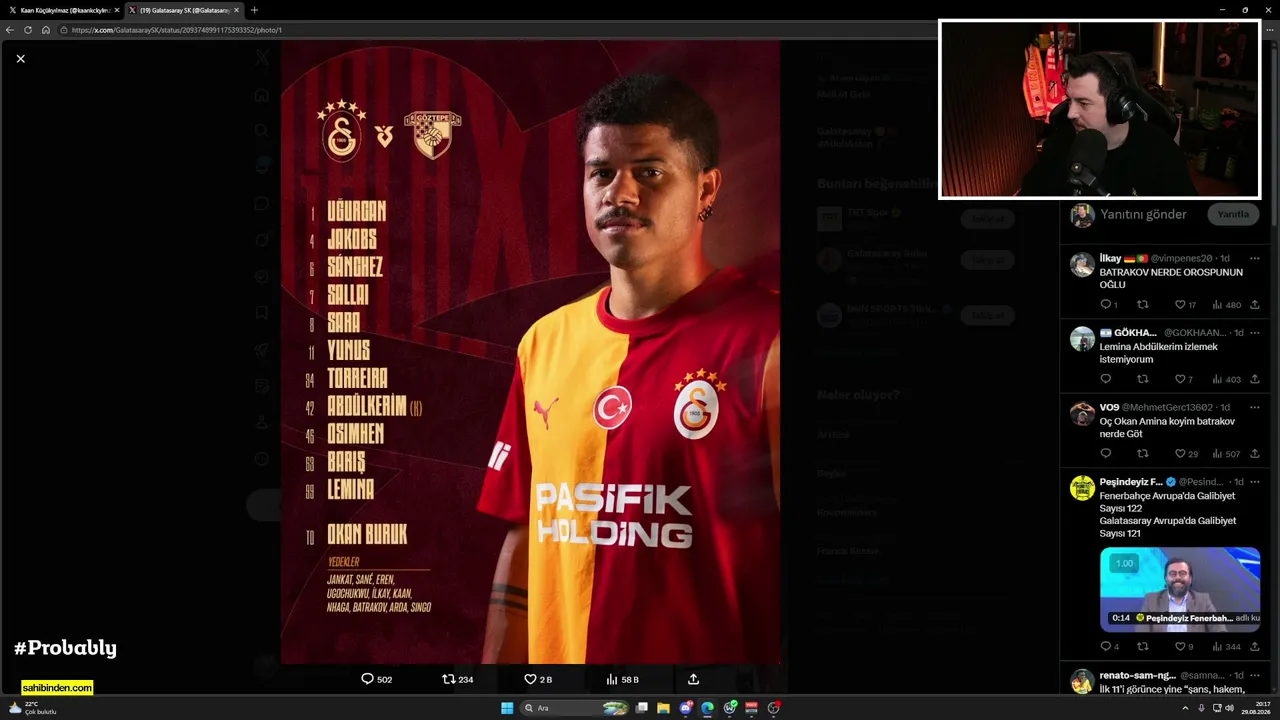Share the Peşindeyiz F... post
Image resolution: width=1280 pixels, height=720 pixels.
pyautogui.click(x=1254, y=647)
